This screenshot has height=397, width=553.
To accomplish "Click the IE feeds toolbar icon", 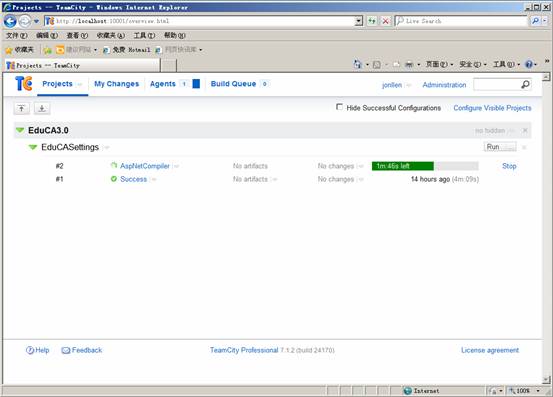I will pos(377,65).
